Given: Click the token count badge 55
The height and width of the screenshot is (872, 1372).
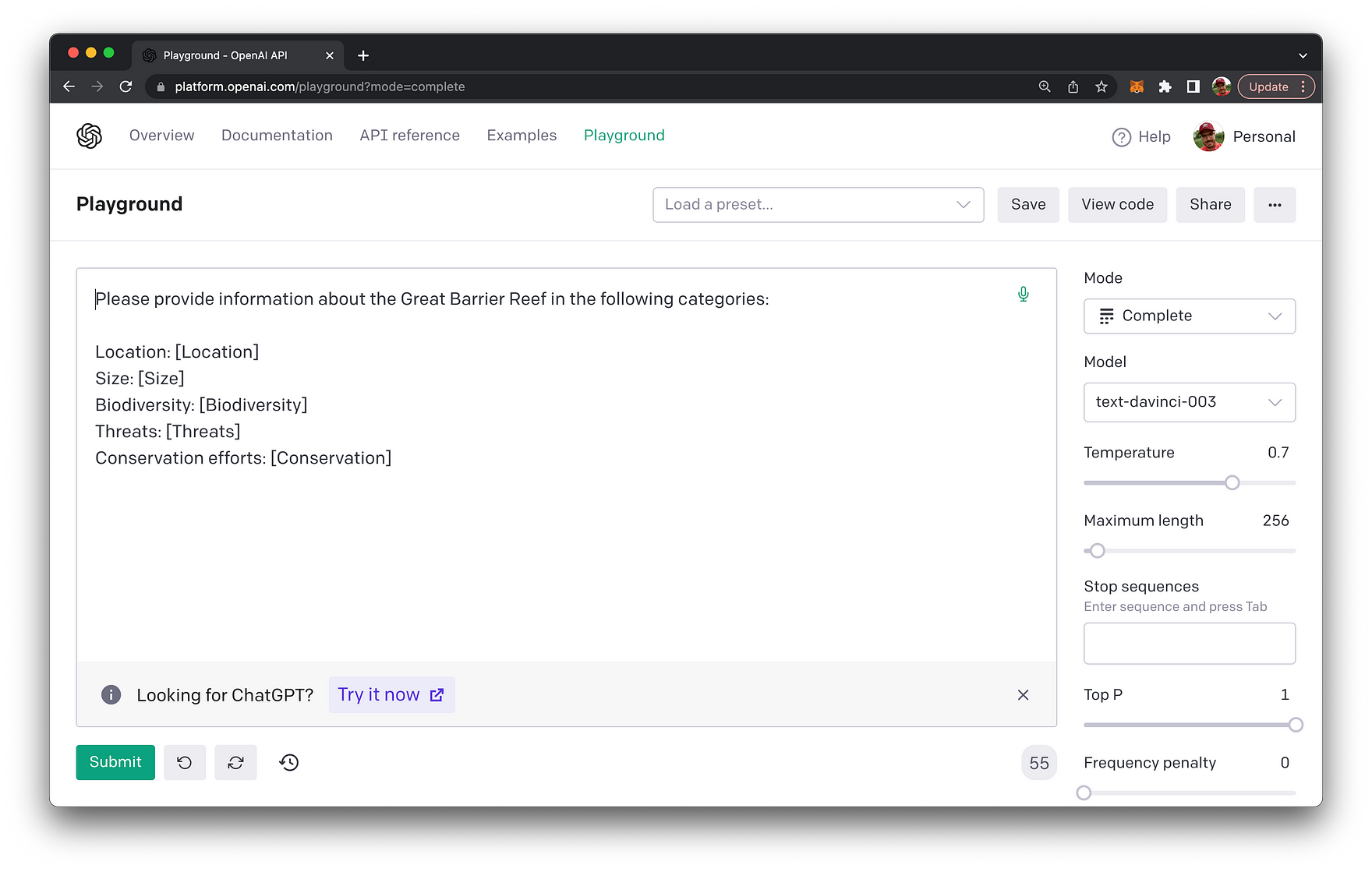Looking at the screenshot, I should pyautogui.click(x=1039, y=763).
